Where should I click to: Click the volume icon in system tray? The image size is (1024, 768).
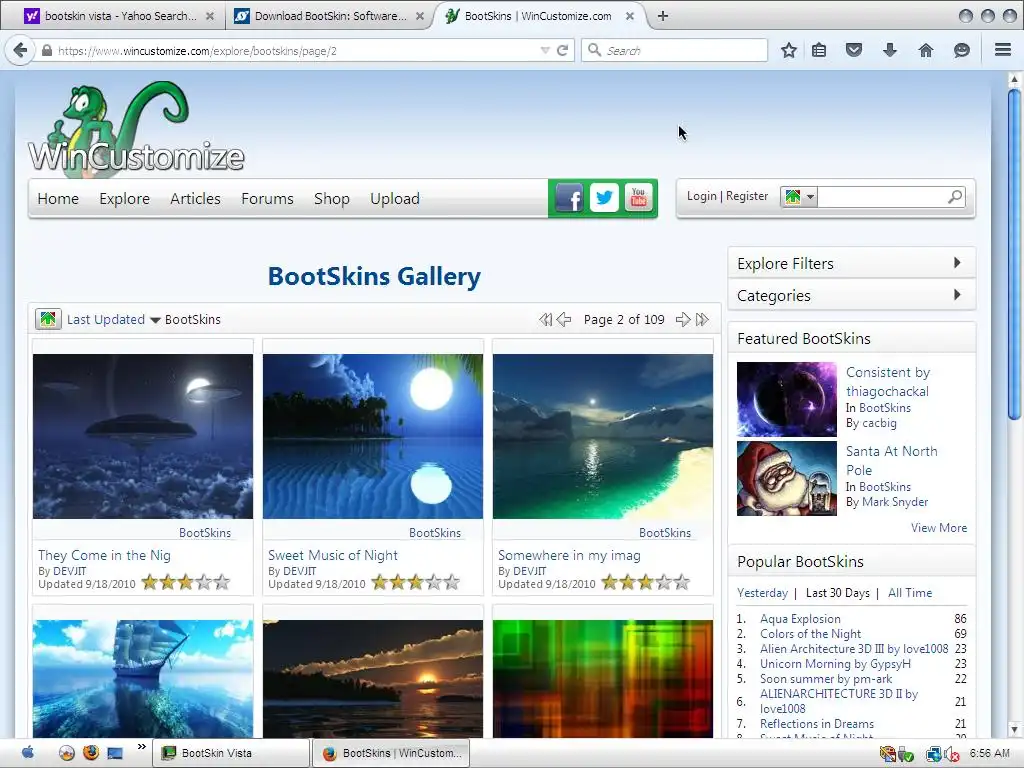(952, 754)
